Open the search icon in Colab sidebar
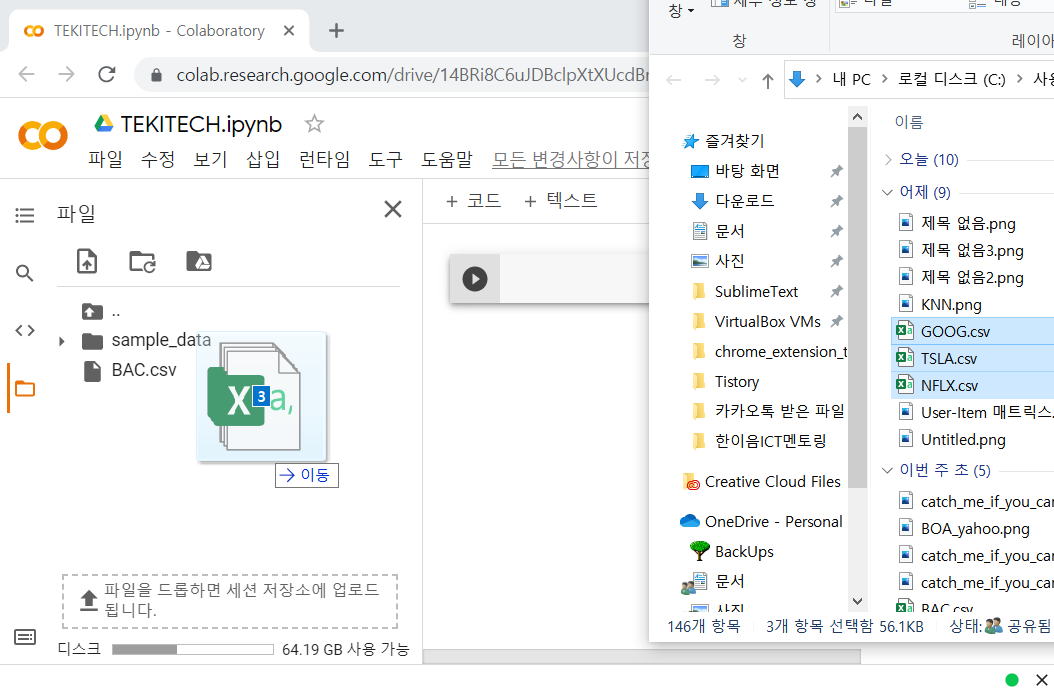 point(25,273)
